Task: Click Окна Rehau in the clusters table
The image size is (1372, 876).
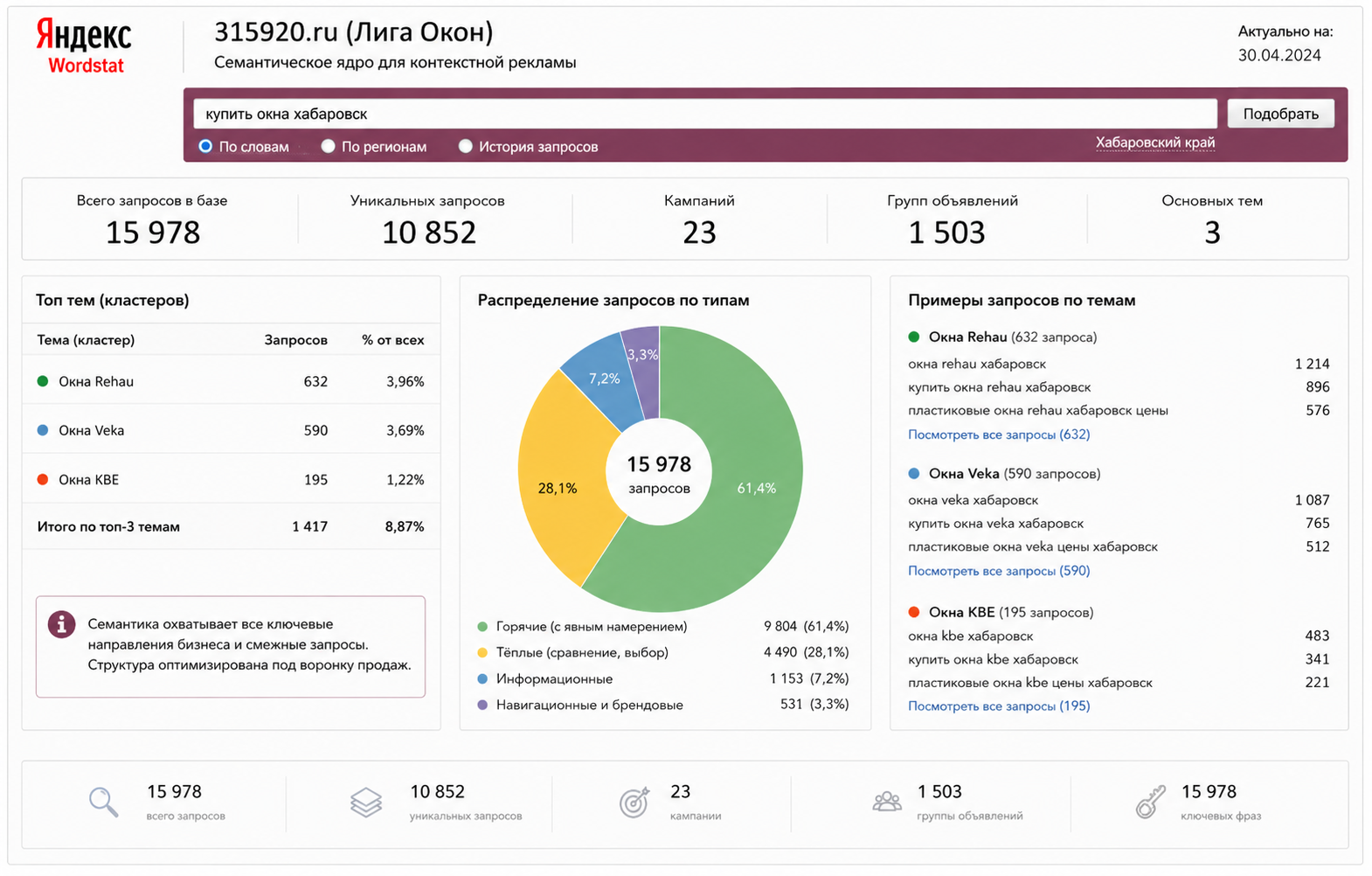Action: click(x=96, y=381)
